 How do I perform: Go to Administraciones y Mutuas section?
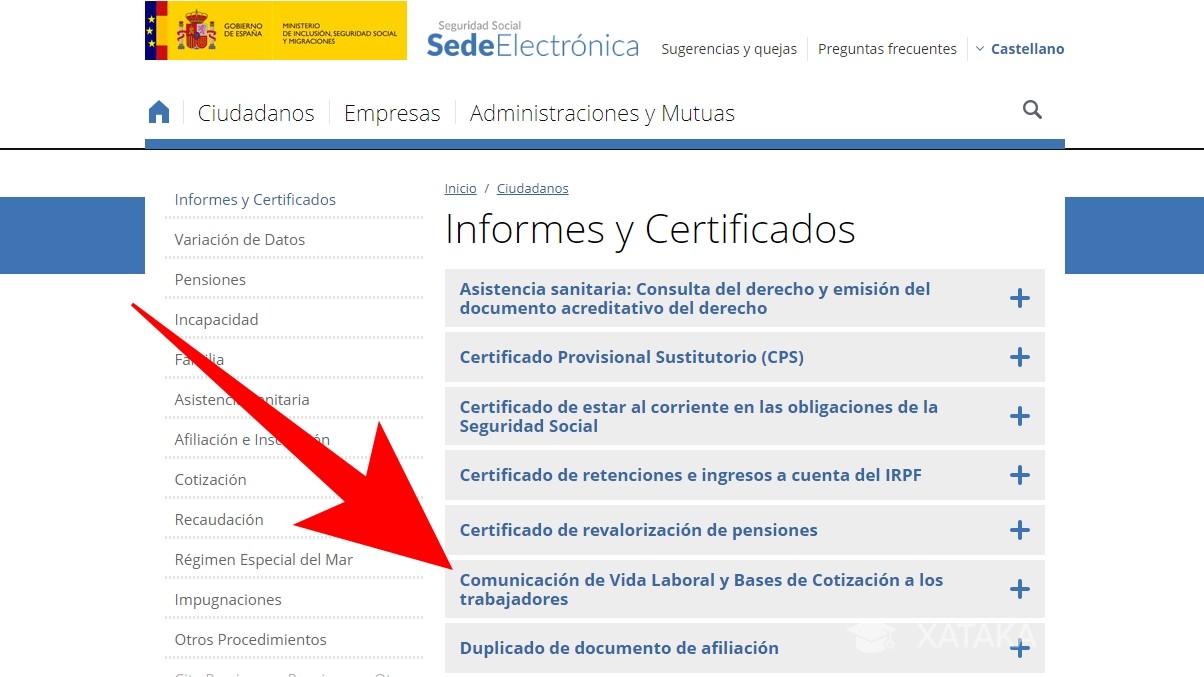(x=602, y=113)
